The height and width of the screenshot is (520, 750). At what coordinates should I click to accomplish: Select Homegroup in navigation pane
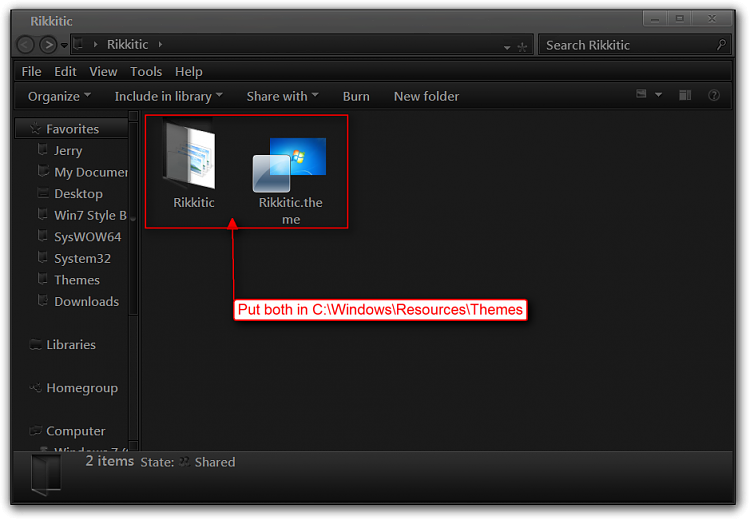[x=82, y=388]
